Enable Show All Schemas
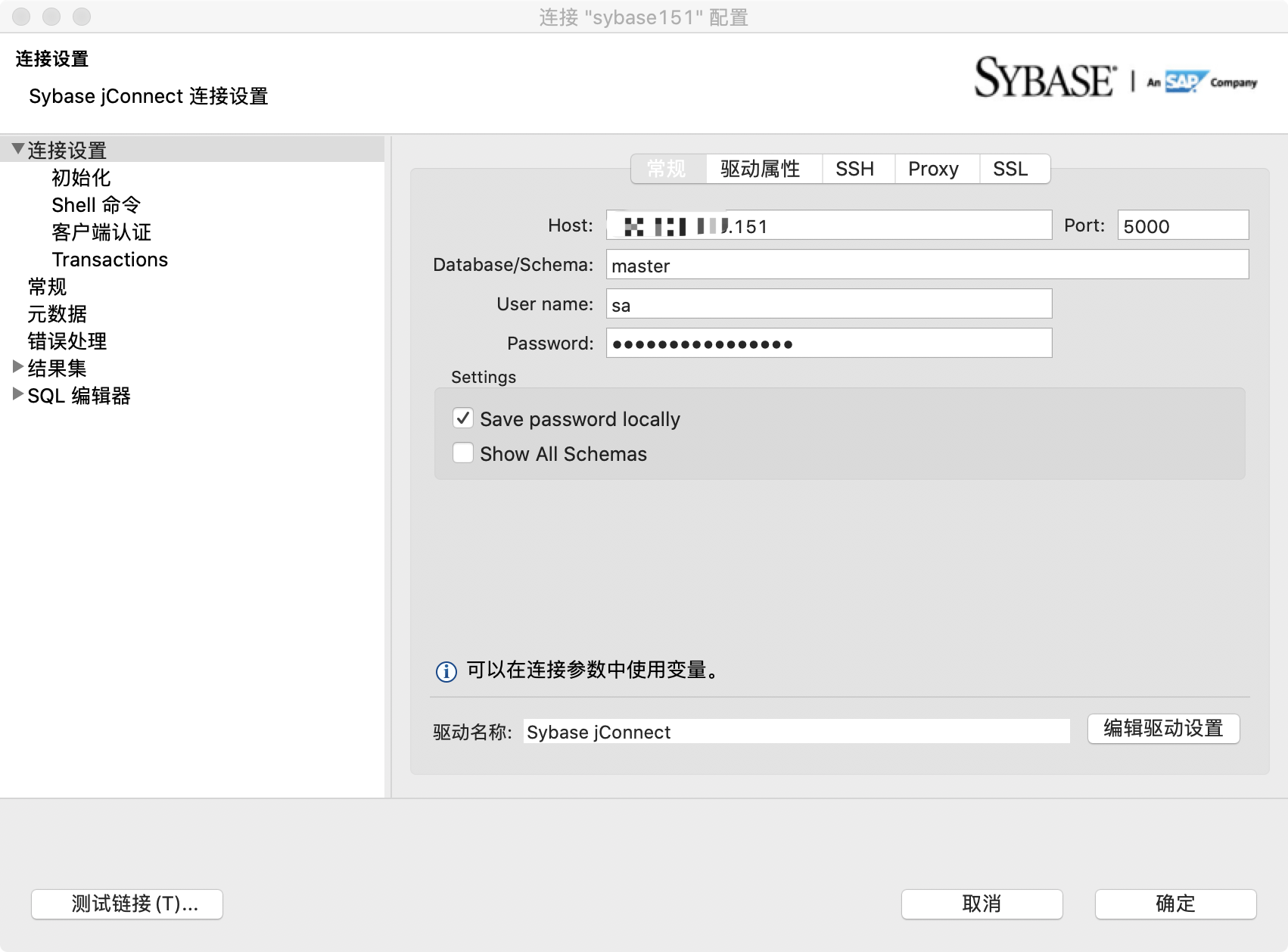This screenshot has width=1288, height=952. [x=462, y=453]
